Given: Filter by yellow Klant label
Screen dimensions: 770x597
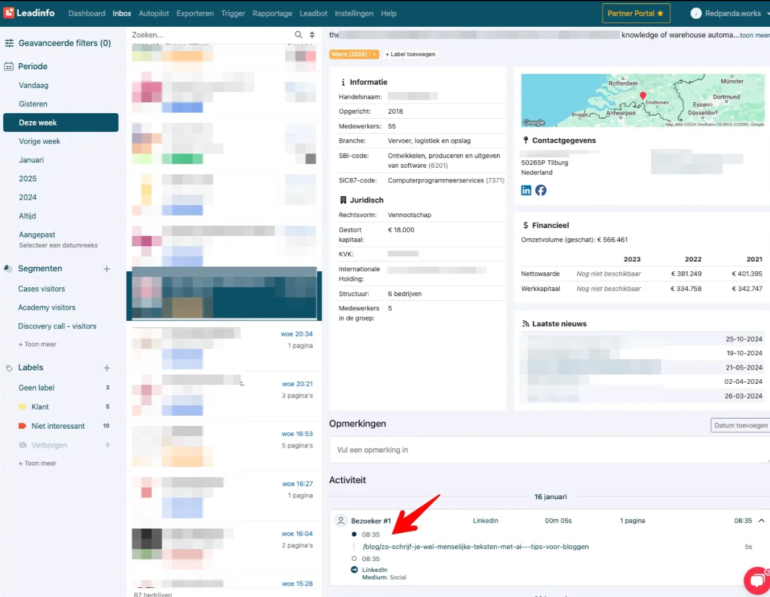Looking at the screenshot, I should [40, 407].
